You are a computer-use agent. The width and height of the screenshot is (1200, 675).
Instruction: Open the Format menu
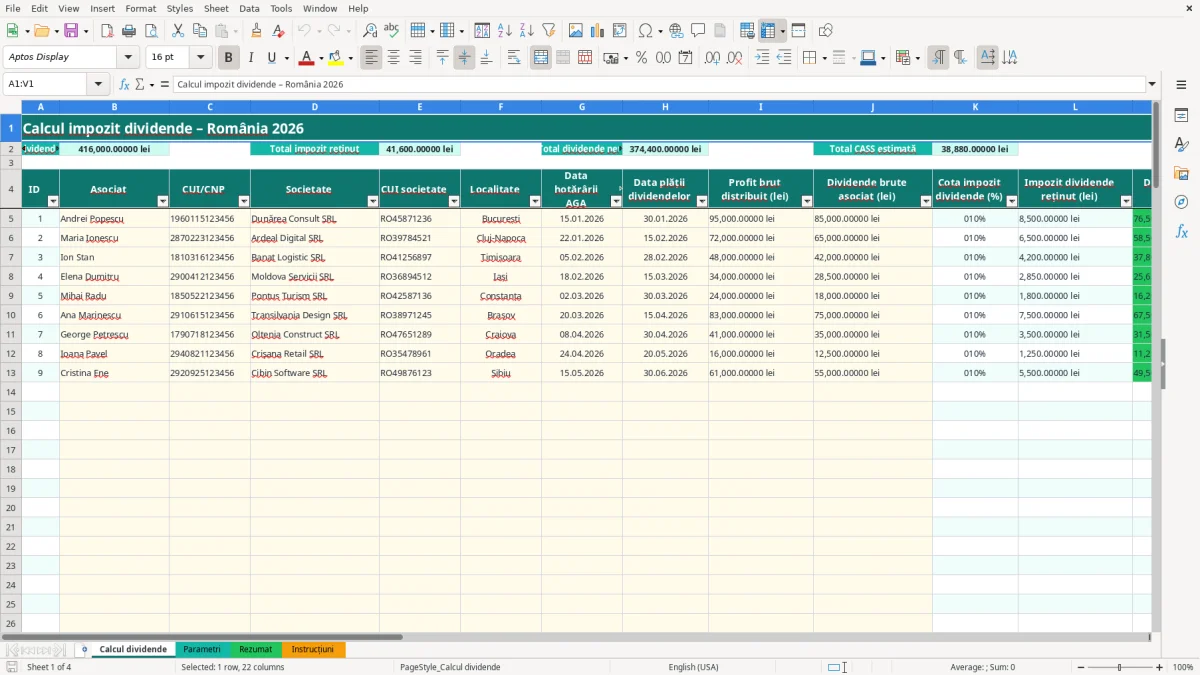(x=141, y=8)
